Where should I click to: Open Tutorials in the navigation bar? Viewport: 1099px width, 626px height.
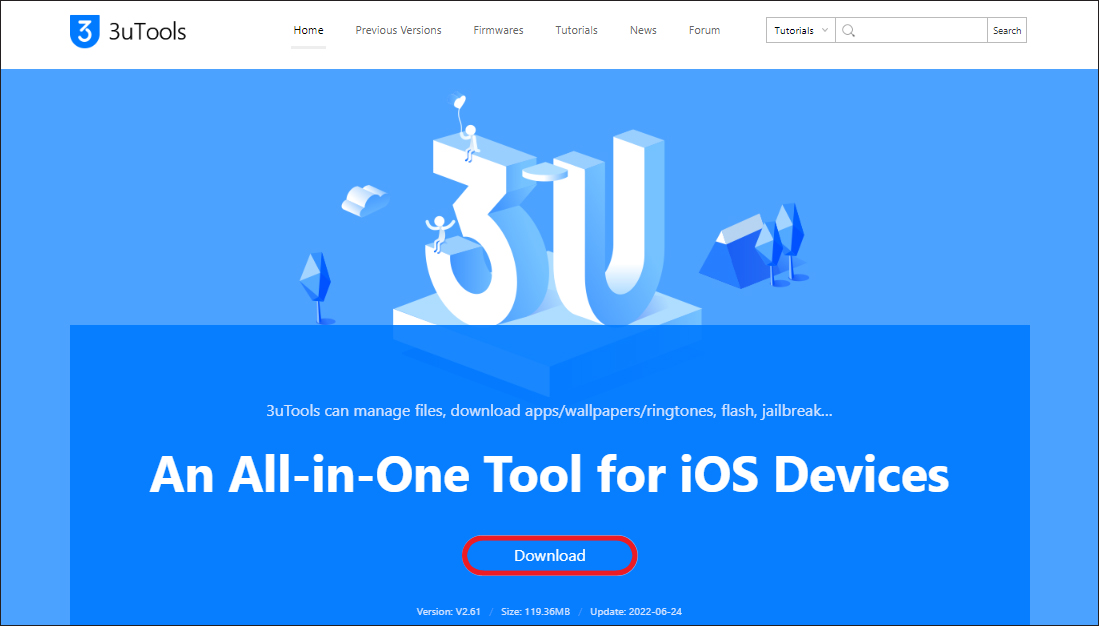576,30
